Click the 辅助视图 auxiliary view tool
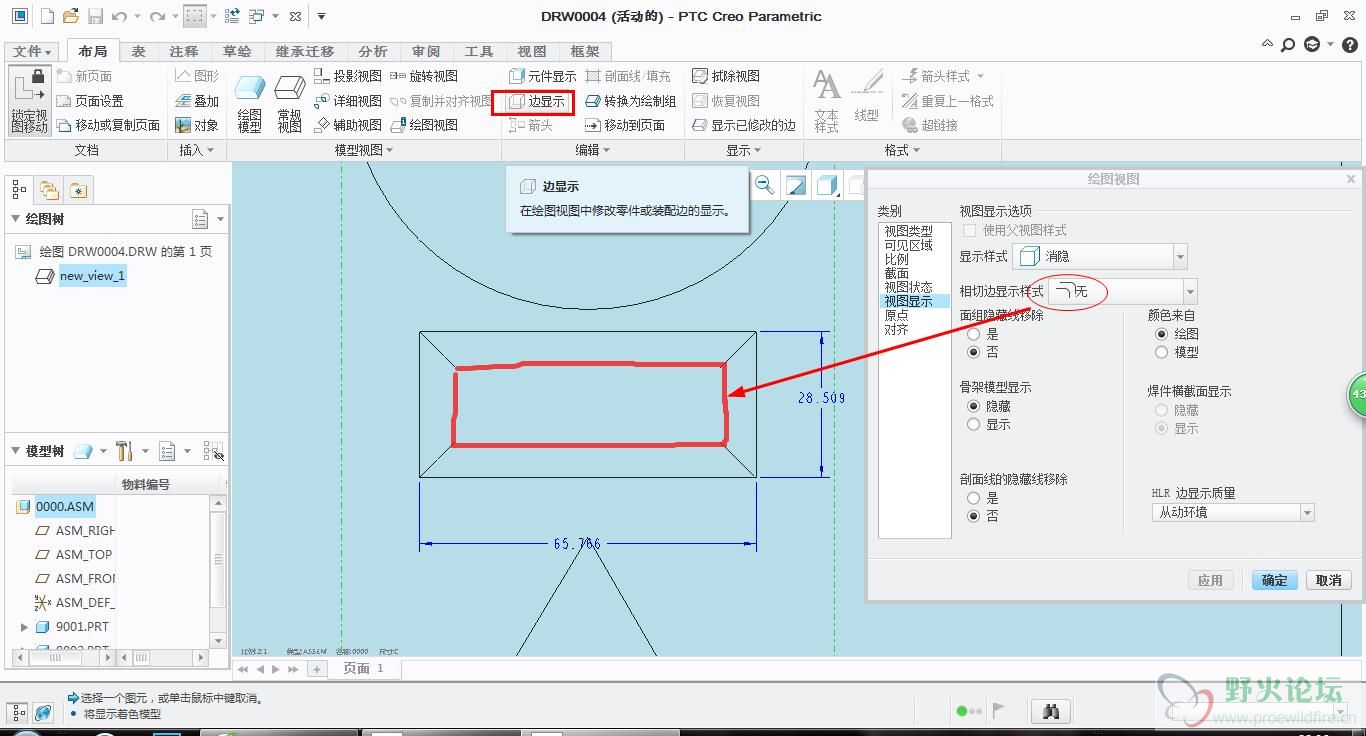Screen dimensions: 1366x736 pyautogui.click(x=347, y=125)
